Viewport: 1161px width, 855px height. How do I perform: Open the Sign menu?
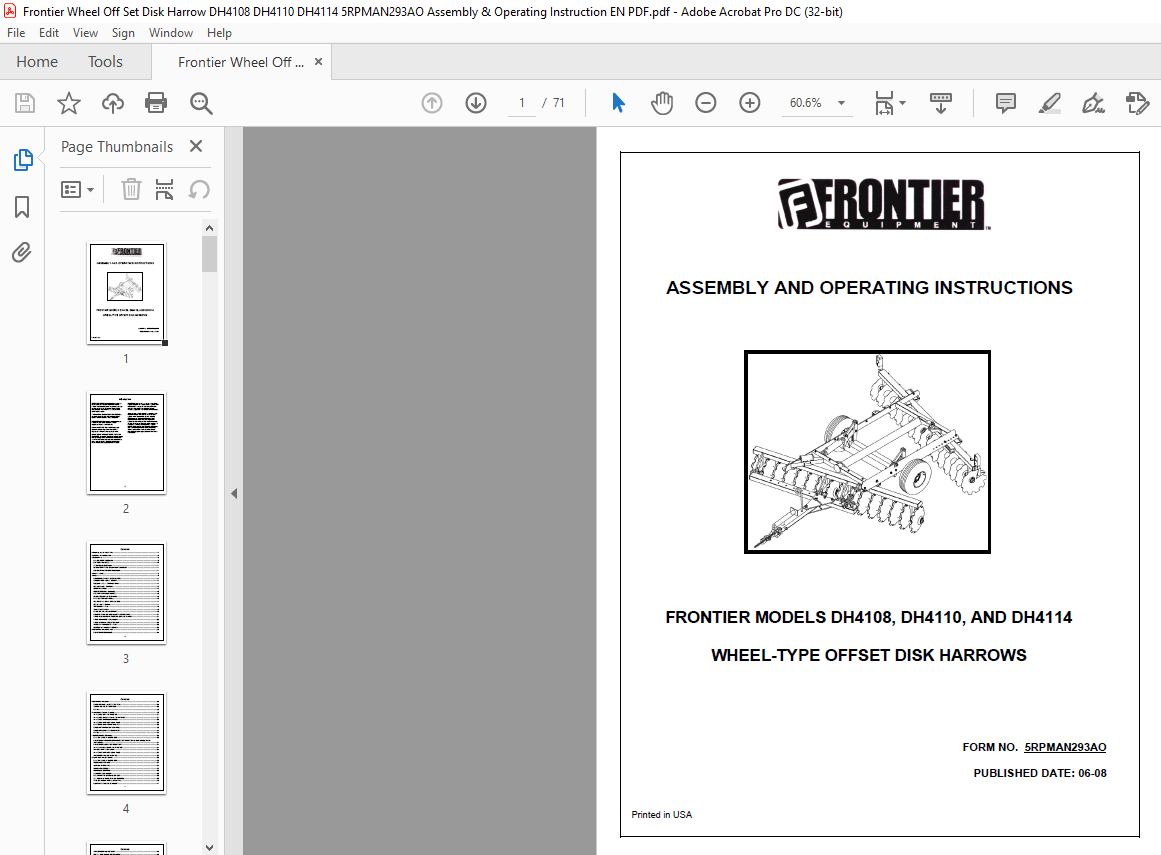(123, 33)
